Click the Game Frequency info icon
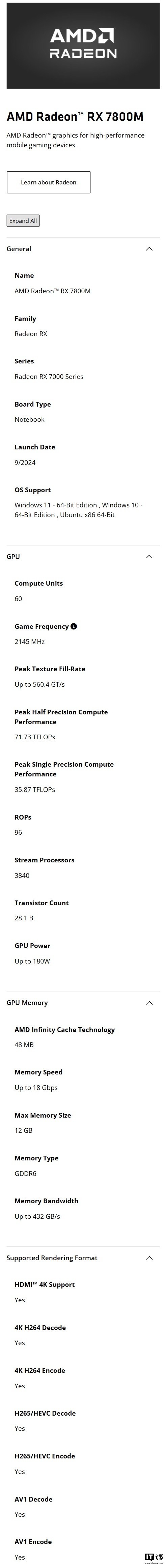The height and width of the screenshot is (1568, 166). 74,626
